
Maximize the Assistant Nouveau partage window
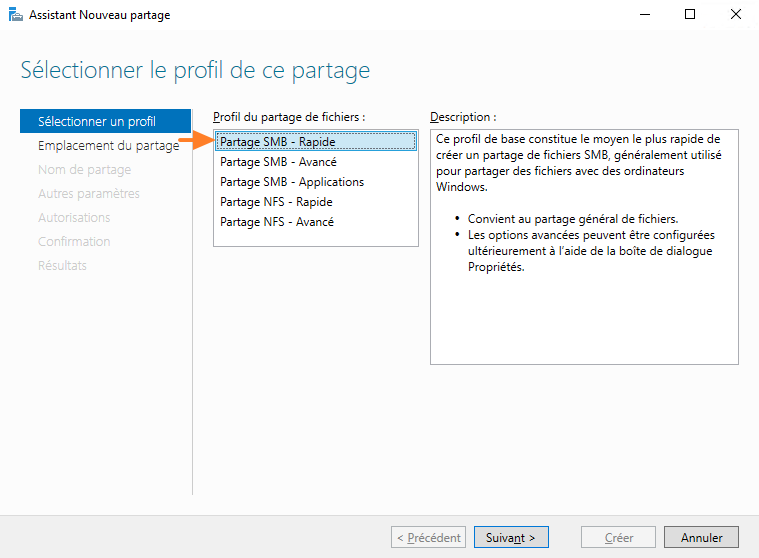pyautogui.click(x=690, y=15)
